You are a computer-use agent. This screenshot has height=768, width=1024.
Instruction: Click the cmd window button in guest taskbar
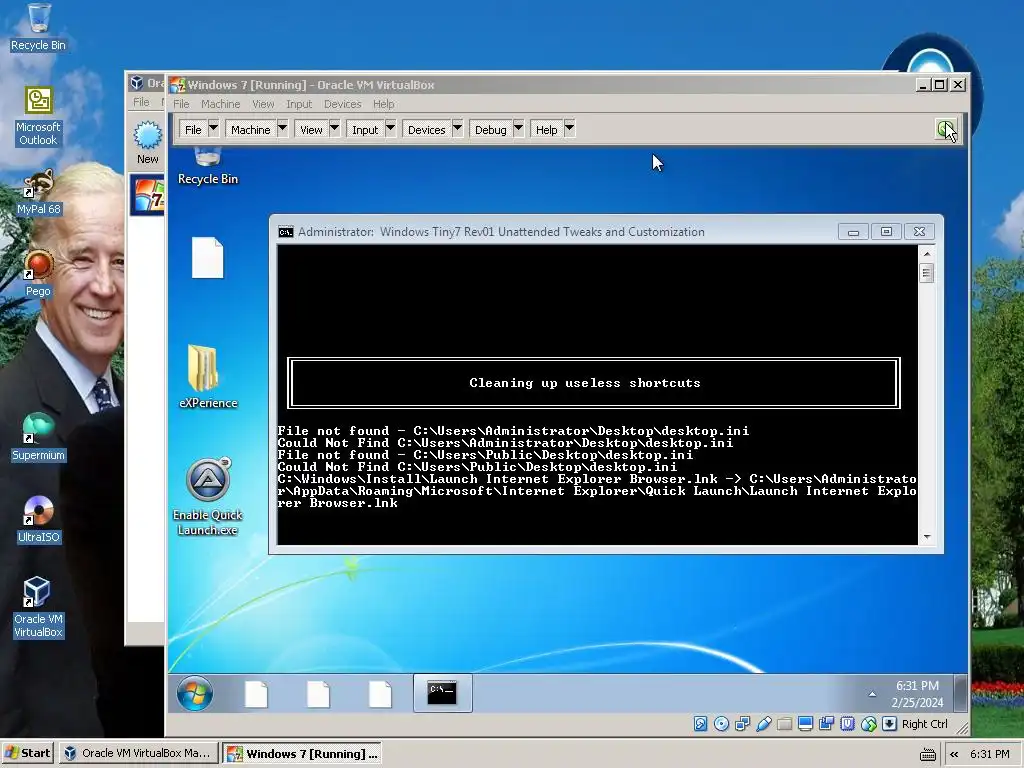[x=442, y=693]
